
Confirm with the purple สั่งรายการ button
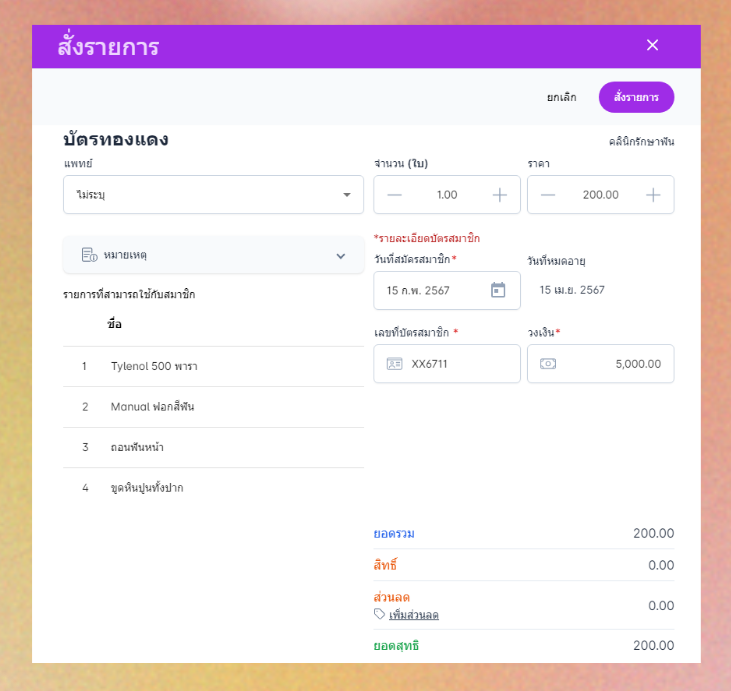pos(636,97)
